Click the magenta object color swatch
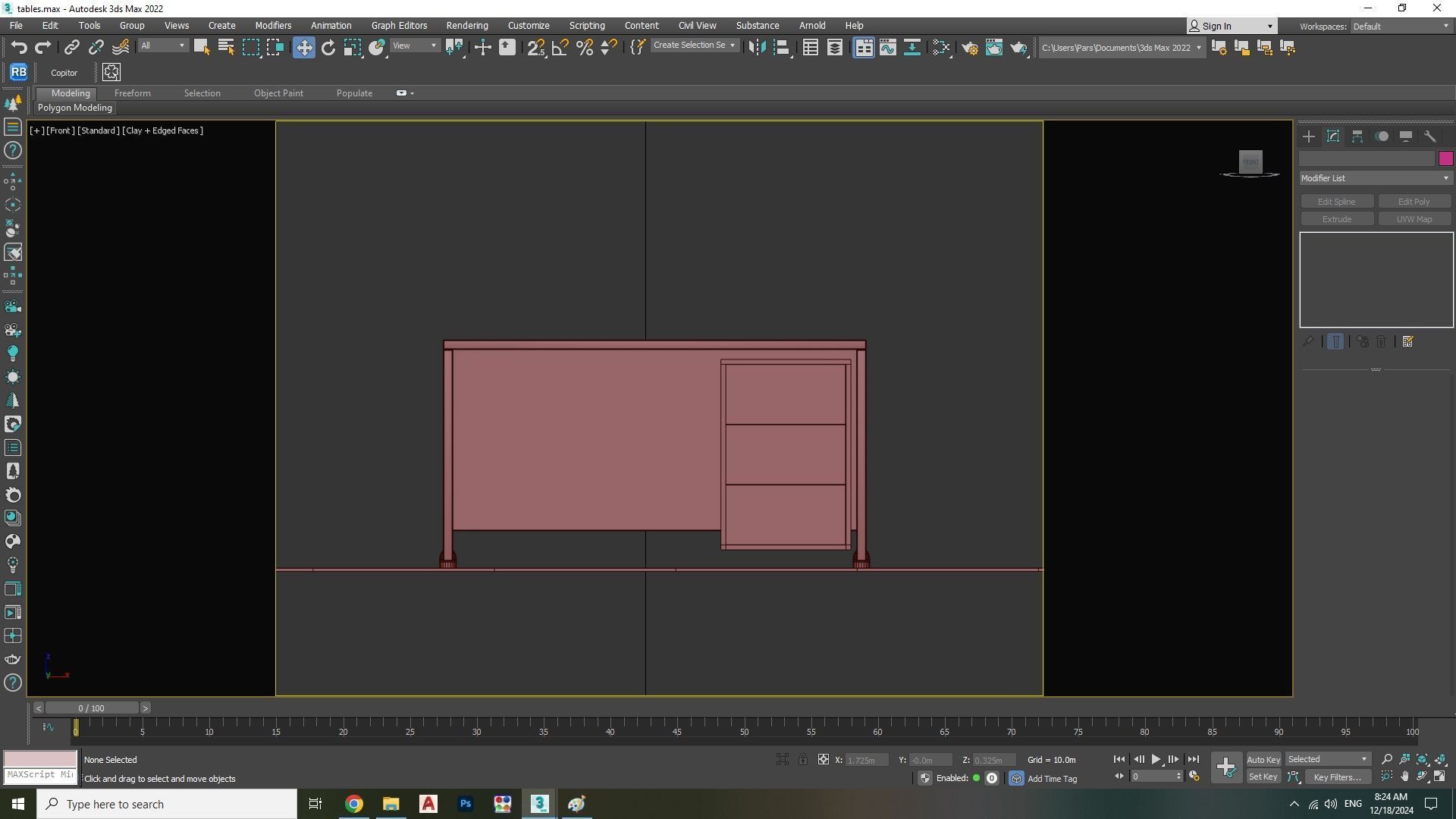Image resolution: width=1456 pixels, height=819 pixels. [1445, 158]
